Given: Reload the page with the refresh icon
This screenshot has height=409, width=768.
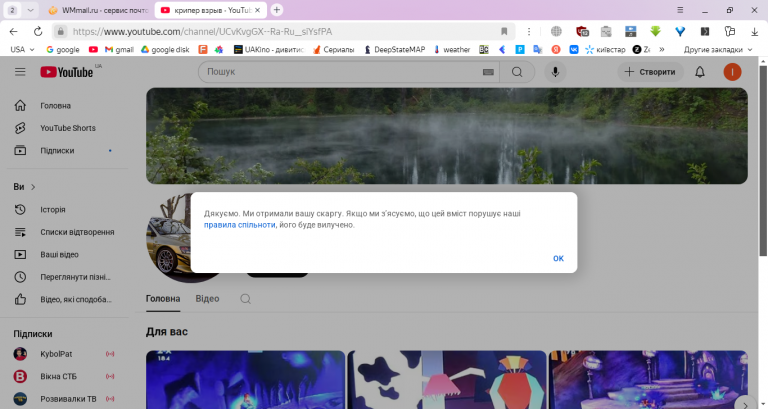Looking at the screenshot, I should tap(38, 31).
